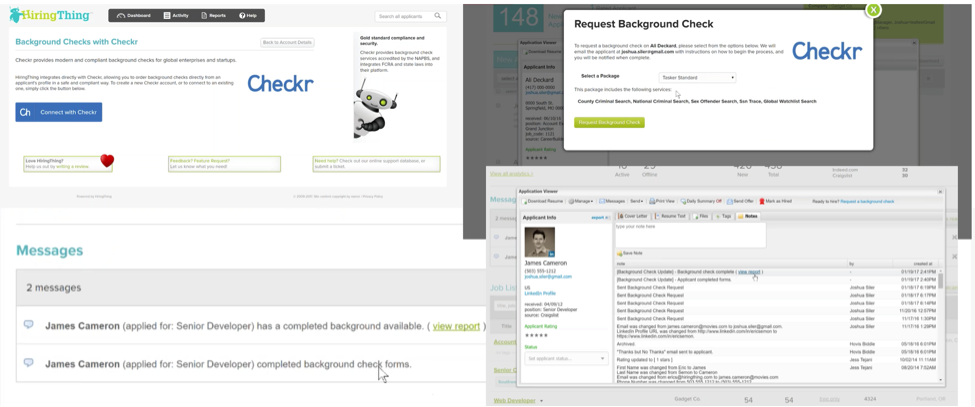
Task: Open the Send dropdown
Action: click(x=637, y=201)
